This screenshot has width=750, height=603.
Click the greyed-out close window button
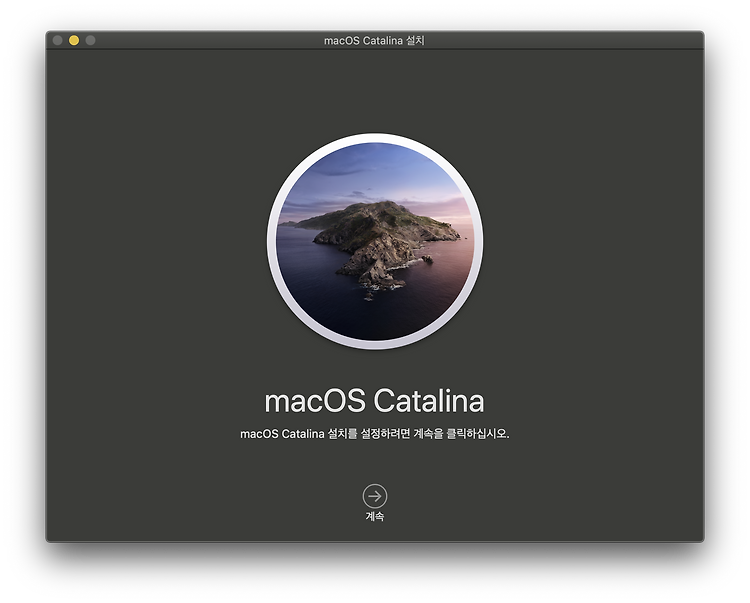(x=57, y=40)
